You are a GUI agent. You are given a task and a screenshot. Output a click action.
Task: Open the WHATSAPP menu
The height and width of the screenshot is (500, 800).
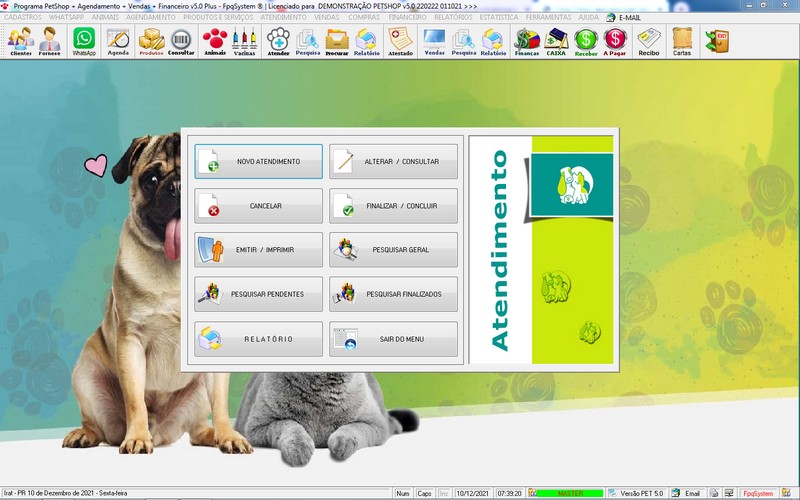pos(66,17)
